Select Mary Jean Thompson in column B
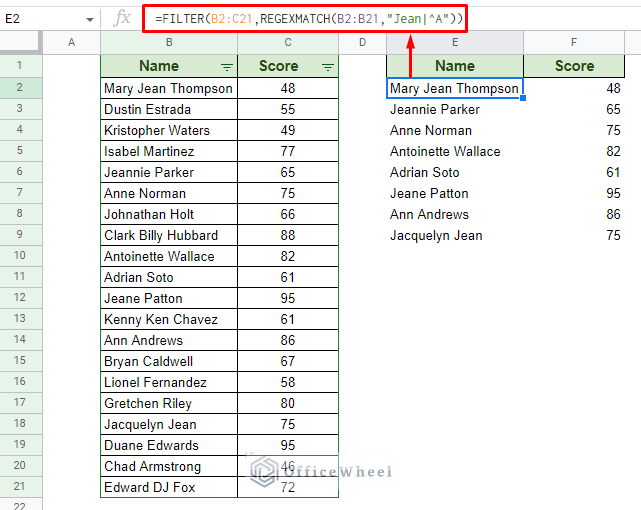The width and height of the screenshot is (641, 510). (x=169, y=88)
